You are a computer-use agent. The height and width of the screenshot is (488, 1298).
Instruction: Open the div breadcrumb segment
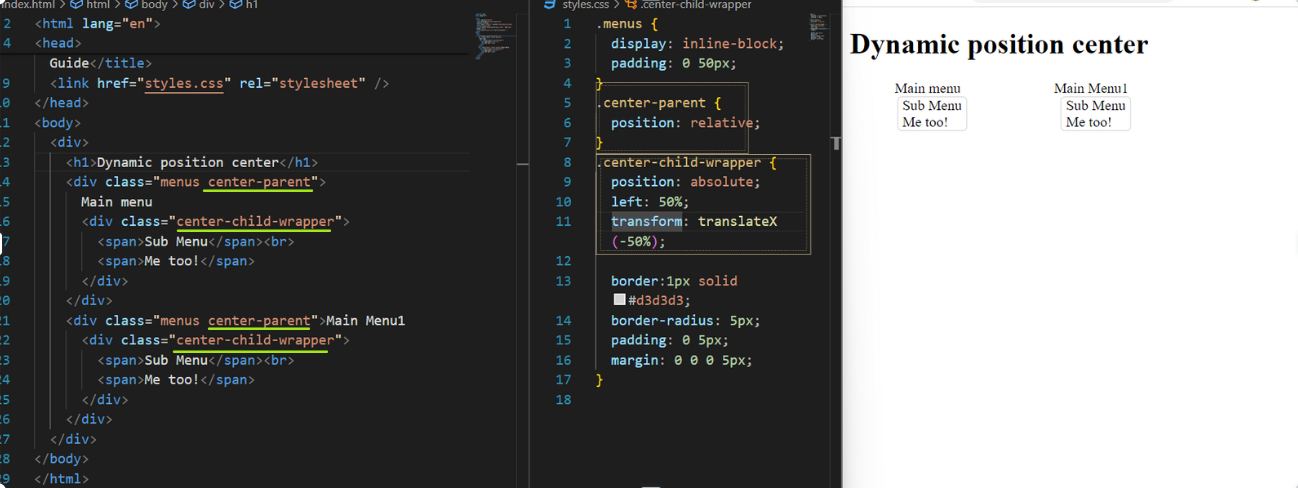point(198,5)
